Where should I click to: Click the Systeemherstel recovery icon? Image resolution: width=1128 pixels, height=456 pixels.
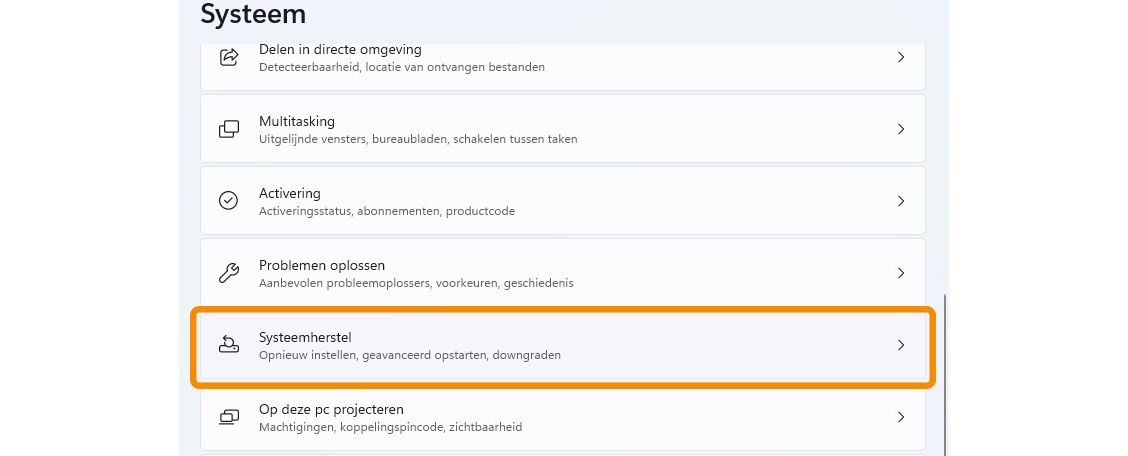(x=229, y=345)
